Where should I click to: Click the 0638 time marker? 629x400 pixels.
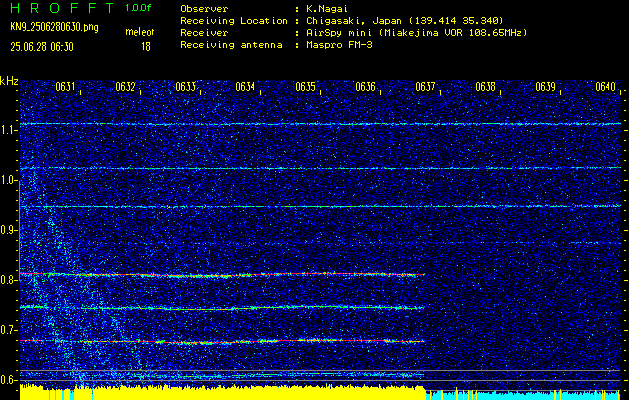[485, 87]
